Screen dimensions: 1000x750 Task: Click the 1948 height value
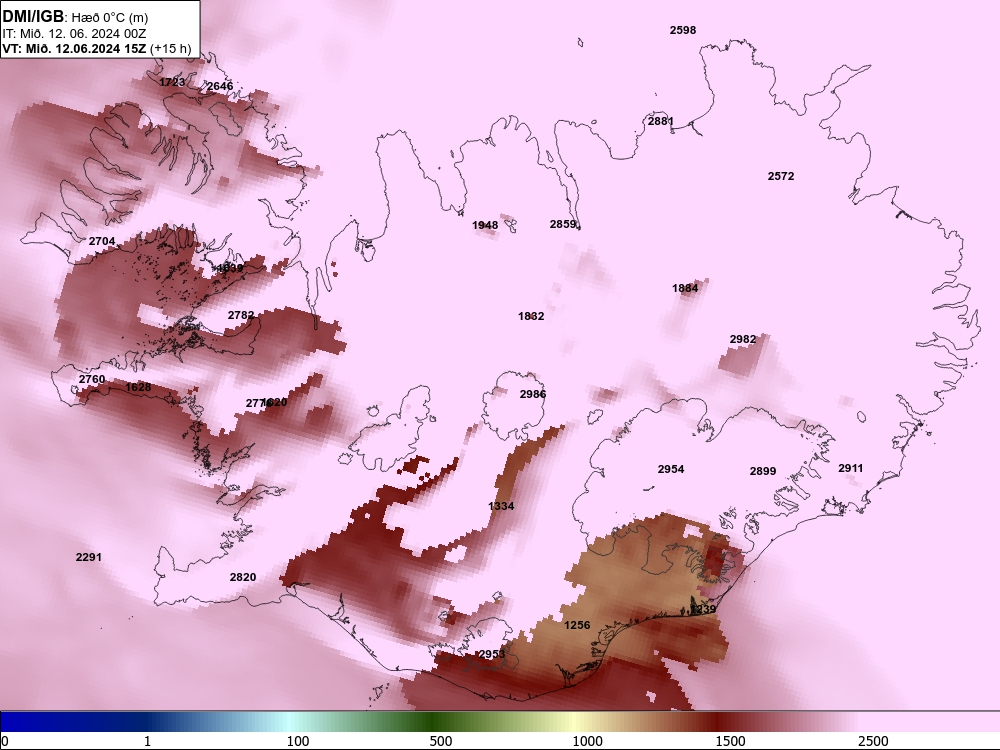(x=485, y=225)
